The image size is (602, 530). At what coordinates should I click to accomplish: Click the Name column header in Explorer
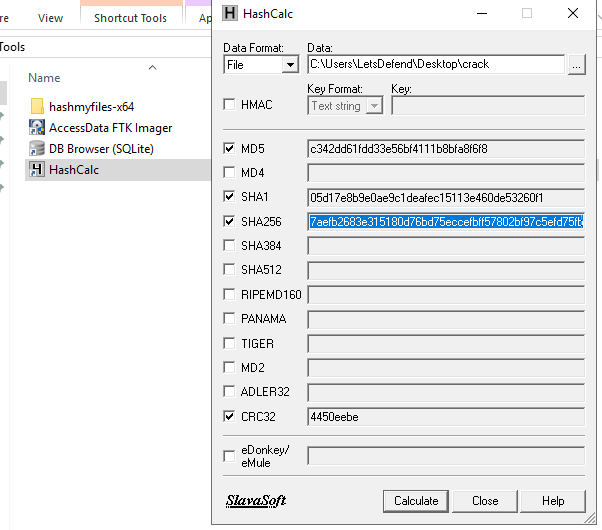[x=44, y=78]
